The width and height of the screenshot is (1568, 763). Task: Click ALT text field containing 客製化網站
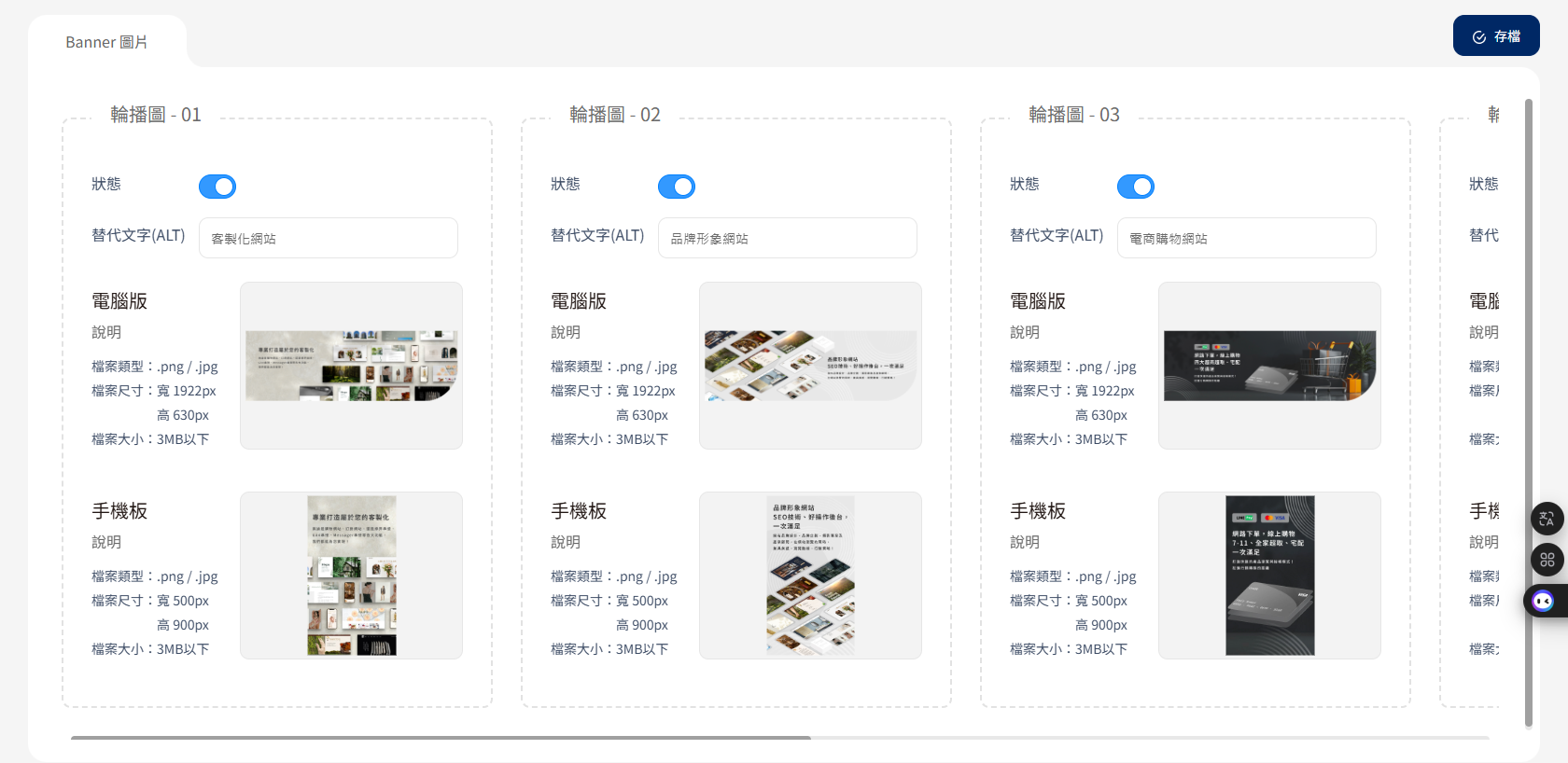pyautogui.click(x=328, y=238)
